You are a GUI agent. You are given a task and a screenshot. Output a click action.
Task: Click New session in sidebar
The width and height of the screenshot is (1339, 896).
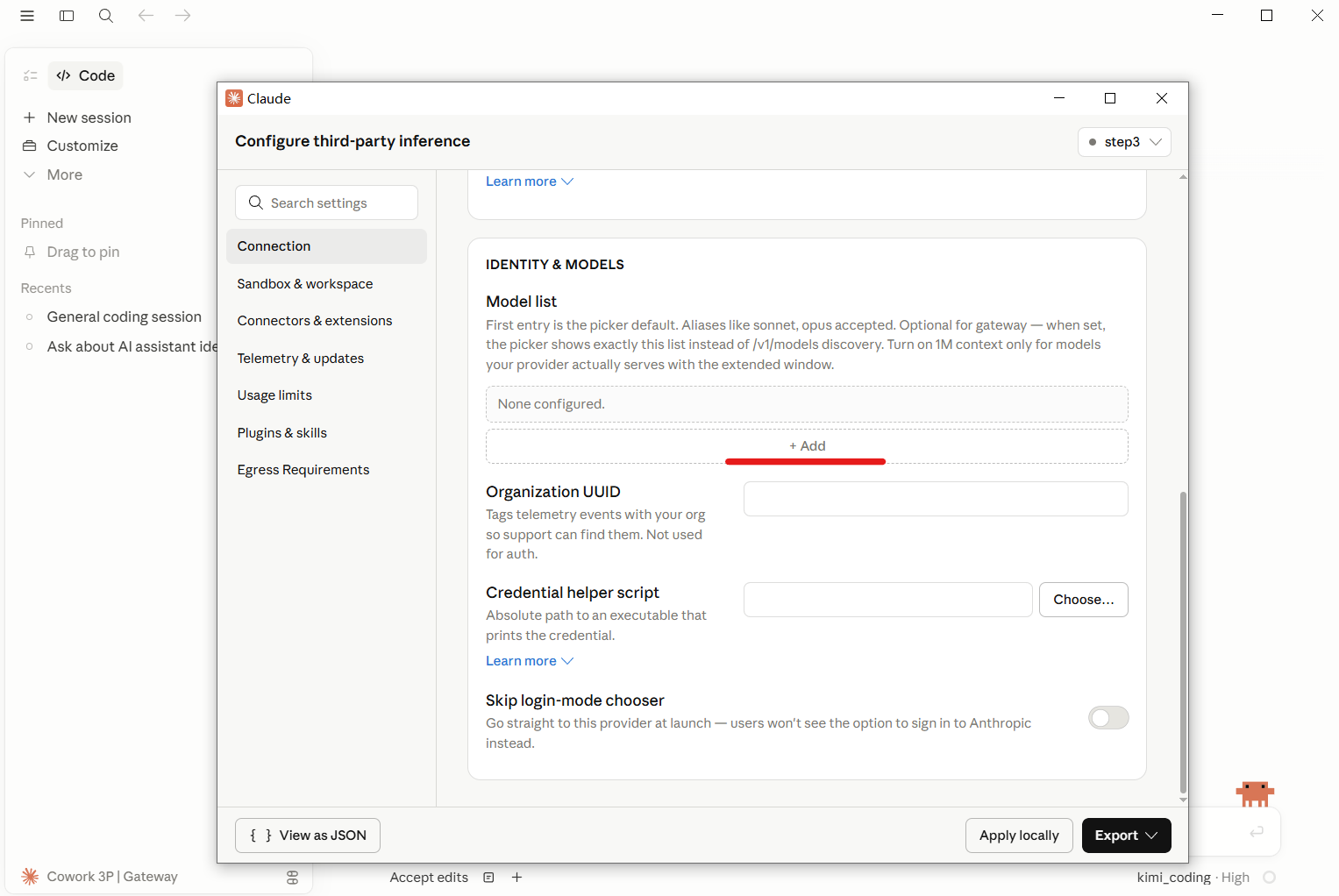click(89, 117)
